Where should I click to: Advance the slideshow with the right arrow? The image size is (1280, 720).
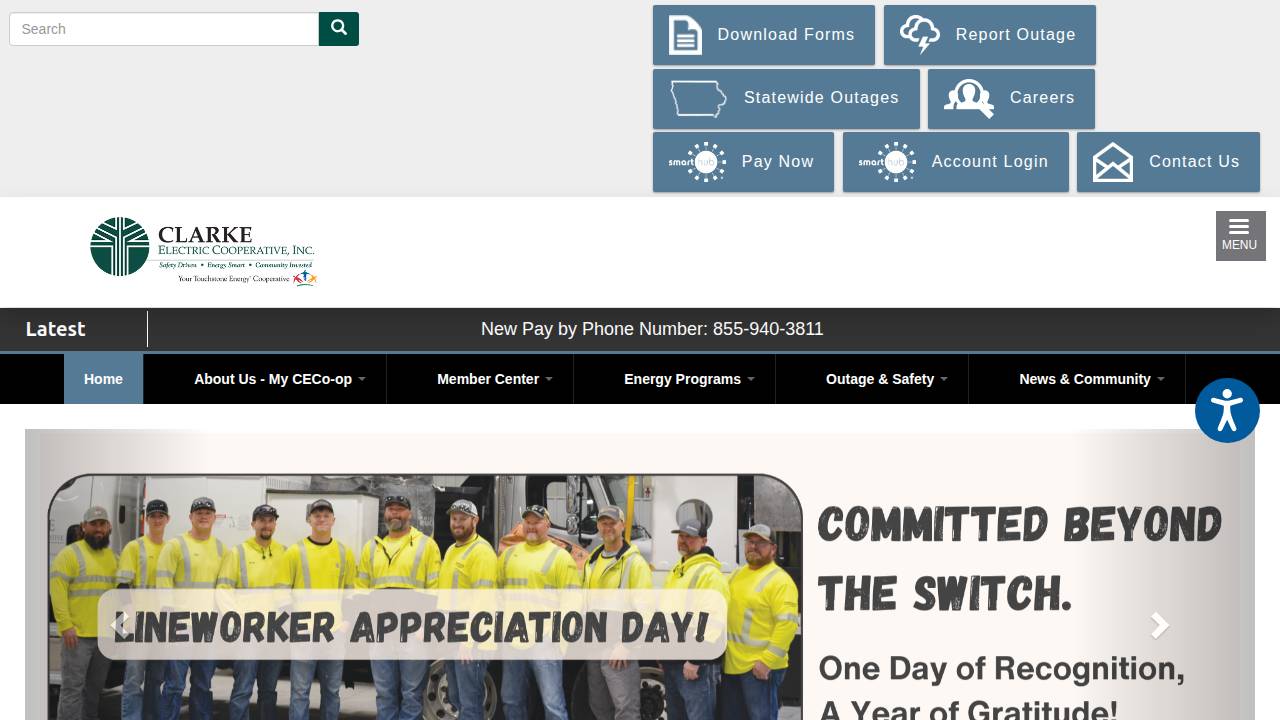point(1159,624)
